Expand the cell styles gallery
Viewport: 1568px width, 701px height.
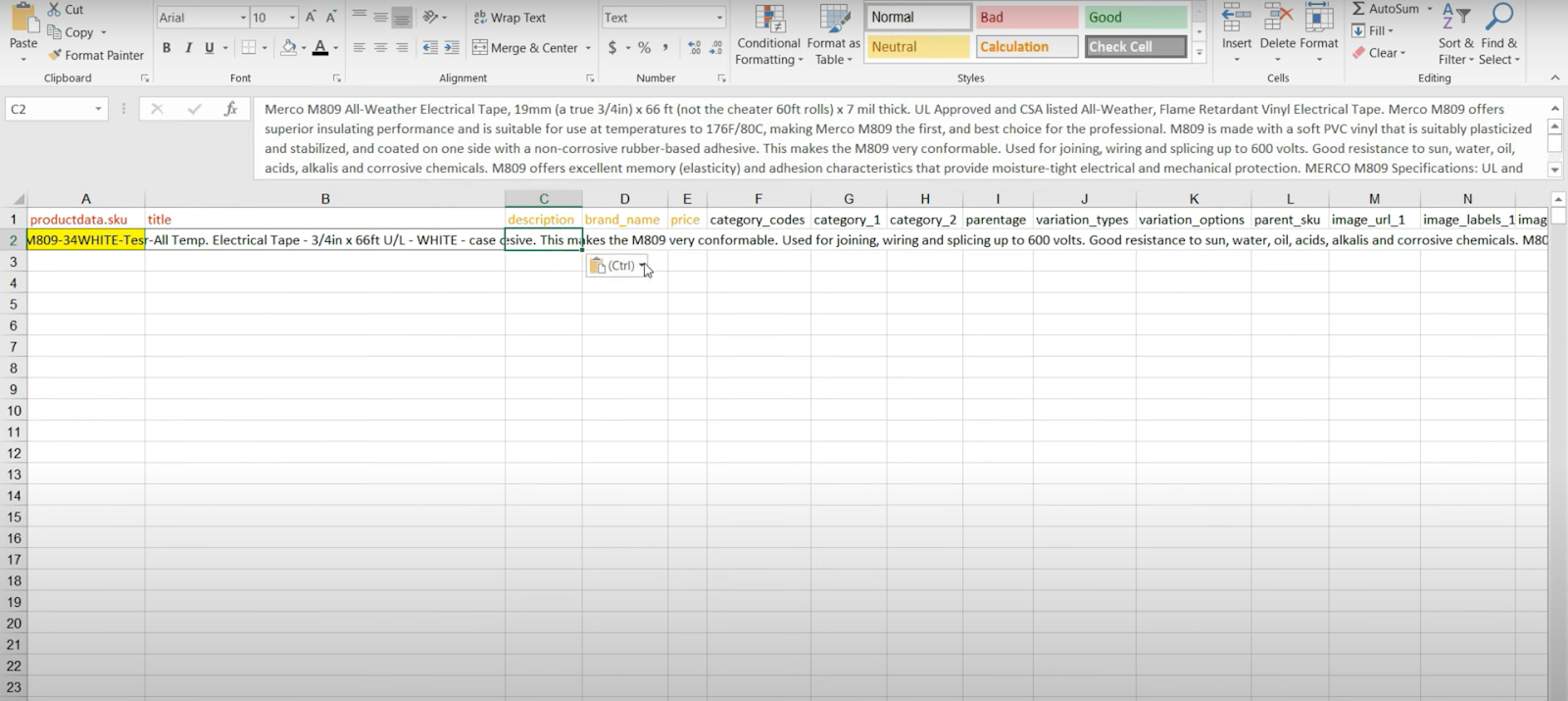[1199, 53]
